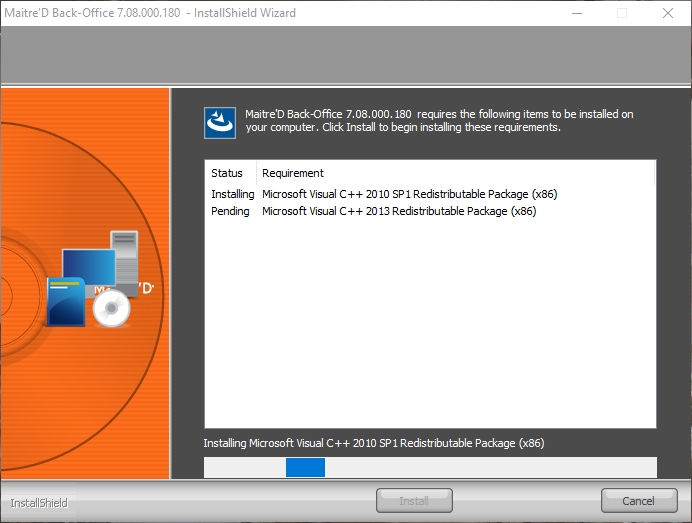Click the InstallShield label at bottom left
This screenshot has height=523, width=692.
(39, 503)
